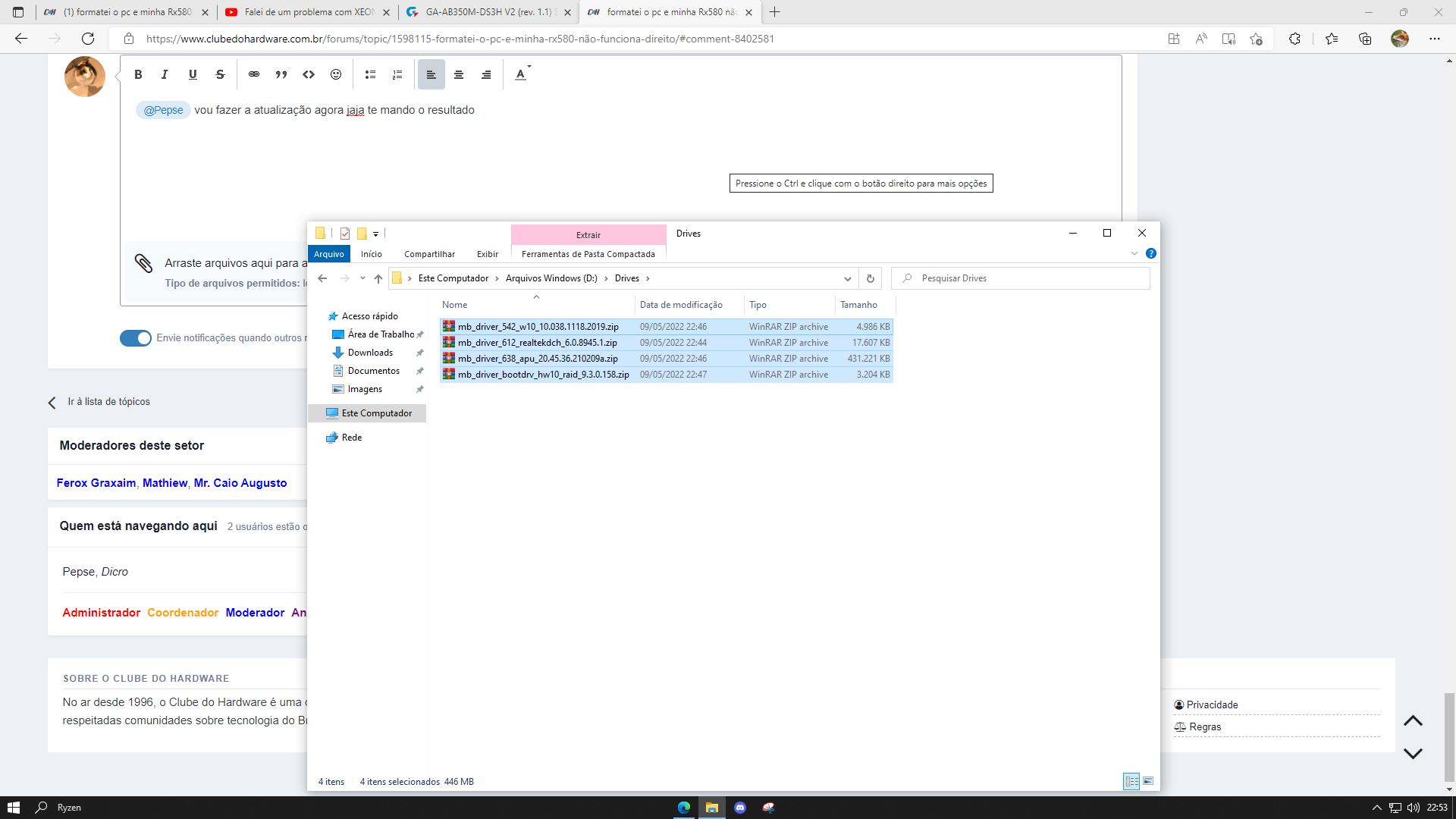
Task: Expand breadcrumb chevron after Drives
Action: (x=648, y=278)
